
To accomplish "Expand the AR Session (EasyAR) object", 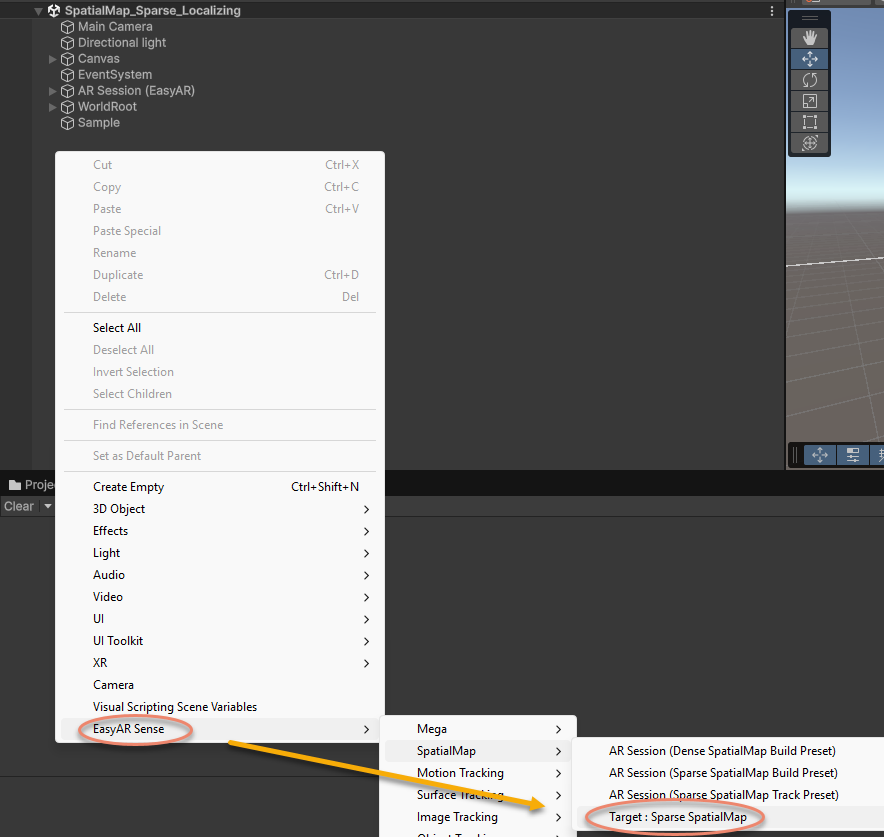I will (53, 91).
